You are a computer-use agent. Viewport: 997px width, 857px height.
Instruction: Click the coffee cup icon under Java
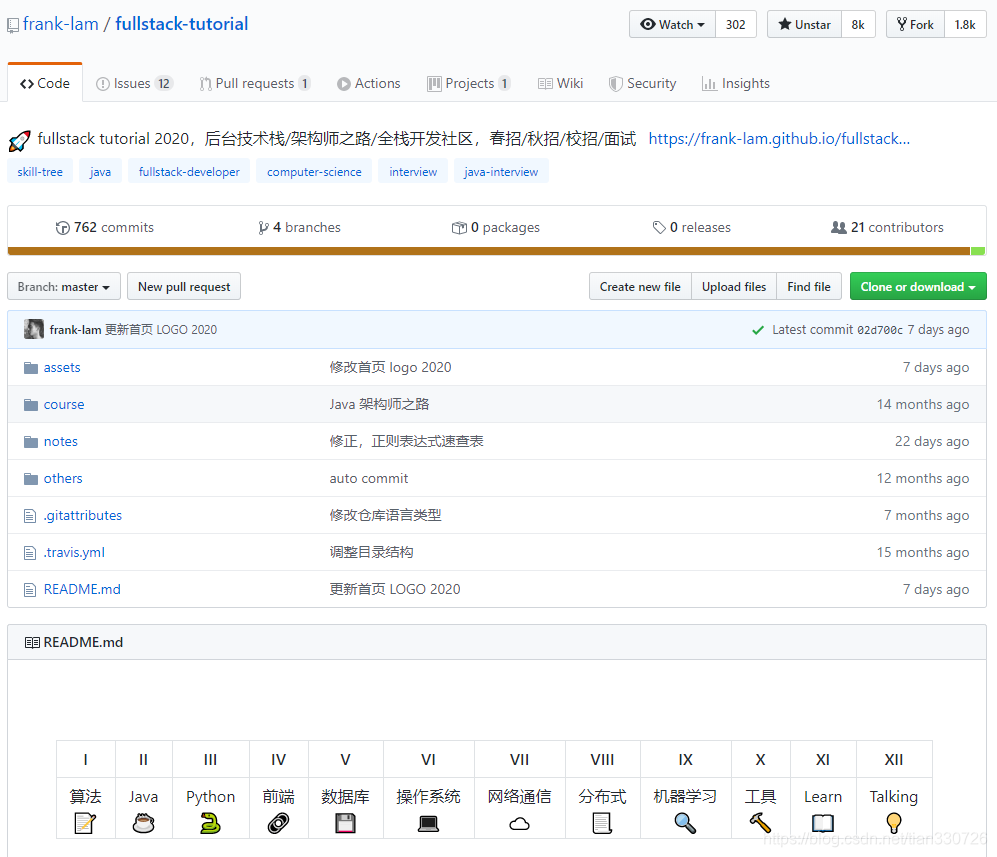click(144, 823)
